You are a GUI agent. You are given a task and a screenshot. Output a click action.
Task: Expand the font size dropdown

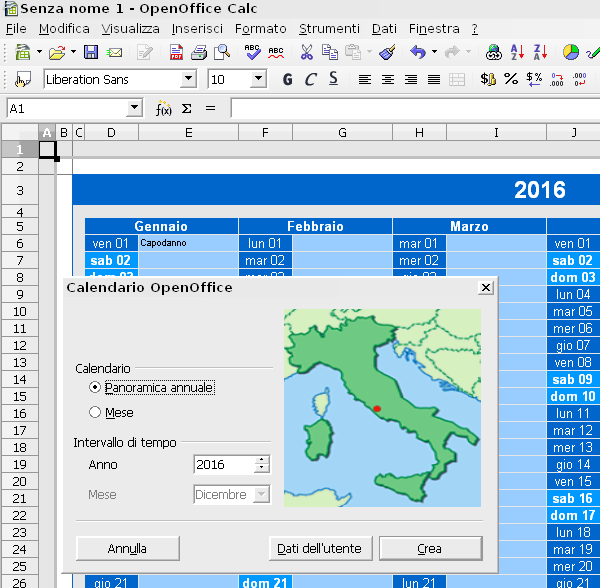(x=258, y=79)
